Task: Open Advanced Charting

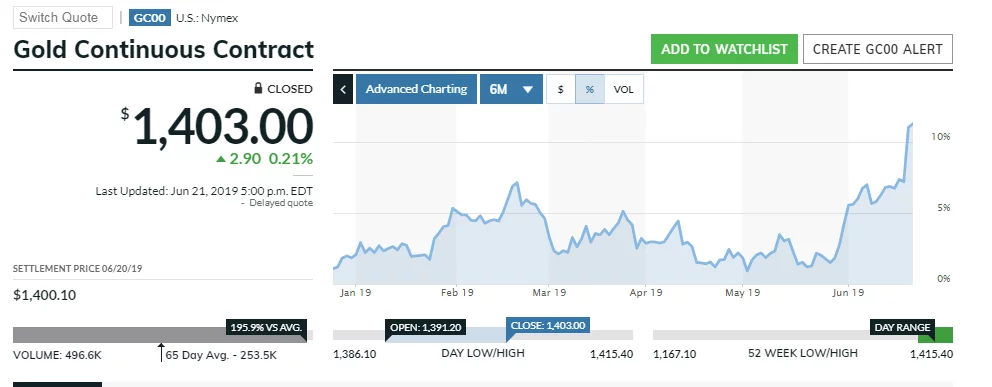Action: 416,89
